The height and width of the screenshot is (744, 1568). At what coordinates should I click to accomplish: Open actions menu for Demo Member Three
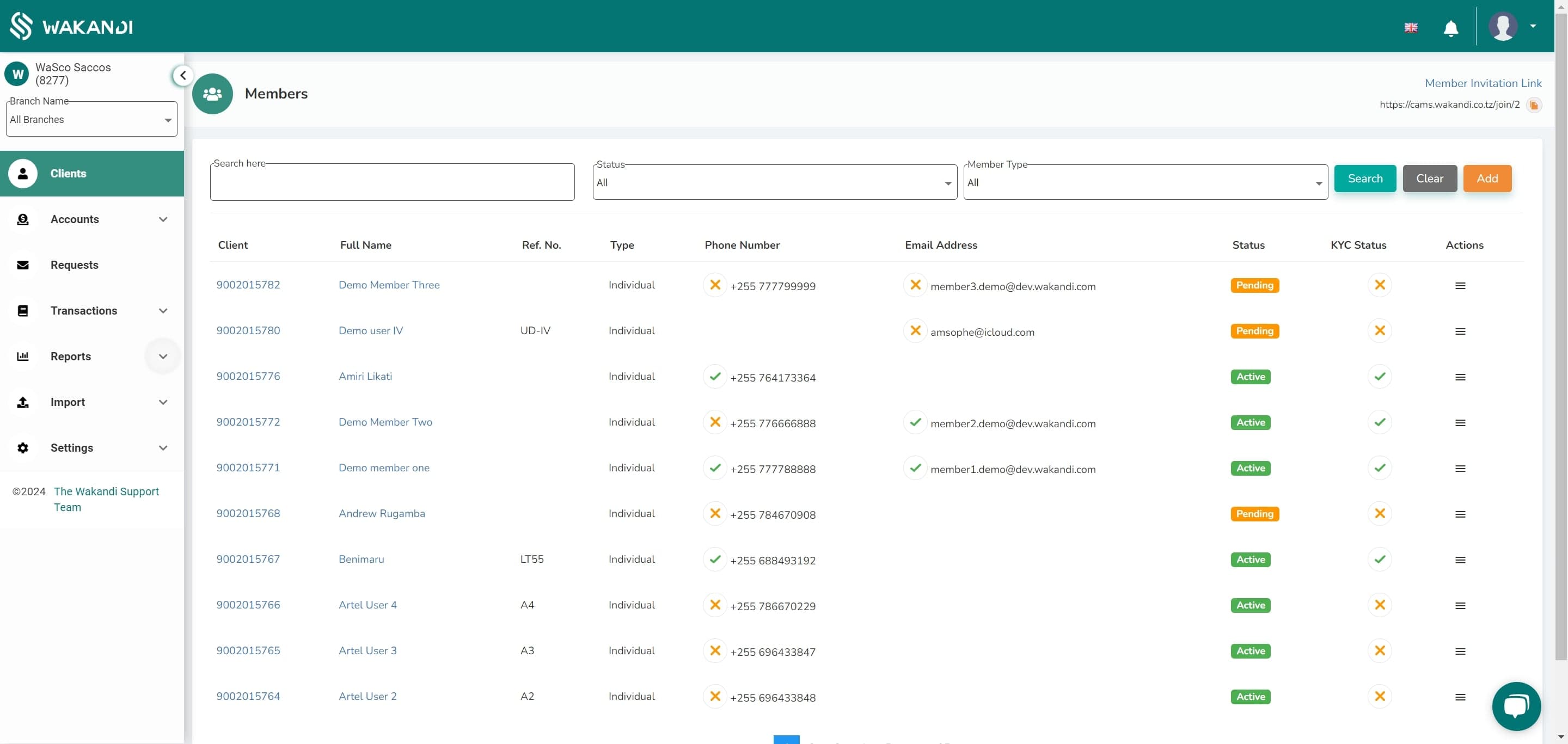click(x=1460, y=286)
